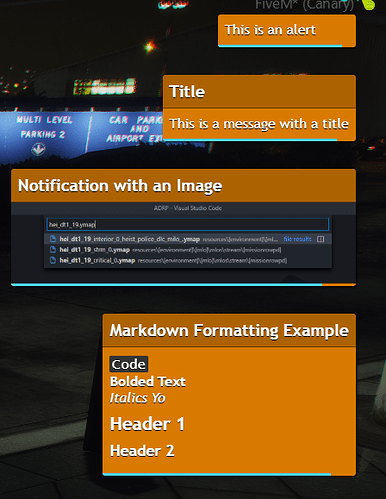Click the progress bar under the title message
The width and height of the screenshot is (386, 499).
pyautogui.click(x=250, y=140)
